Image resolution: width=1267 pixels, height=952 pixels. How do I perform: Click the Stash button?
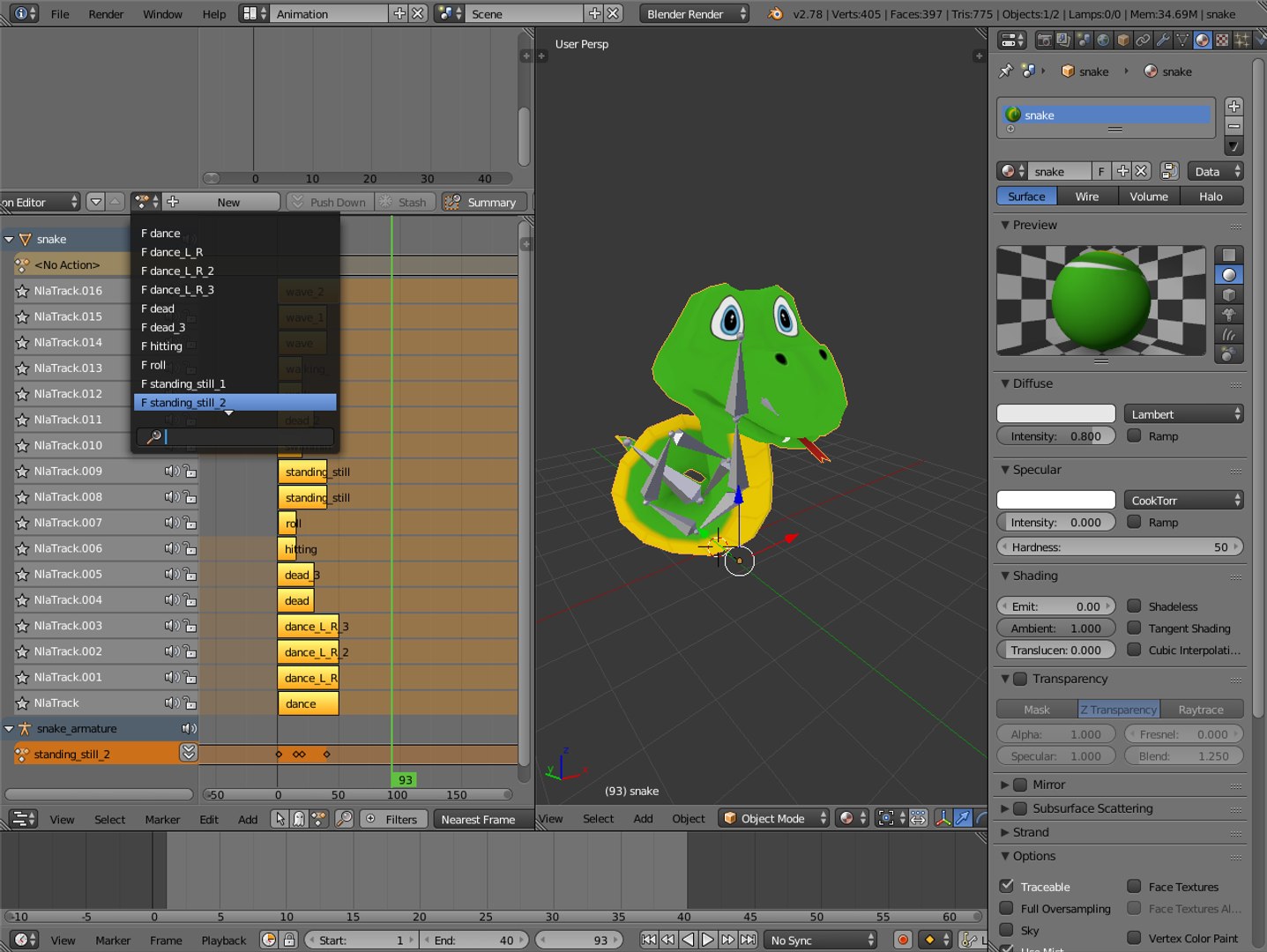[406, 202]
